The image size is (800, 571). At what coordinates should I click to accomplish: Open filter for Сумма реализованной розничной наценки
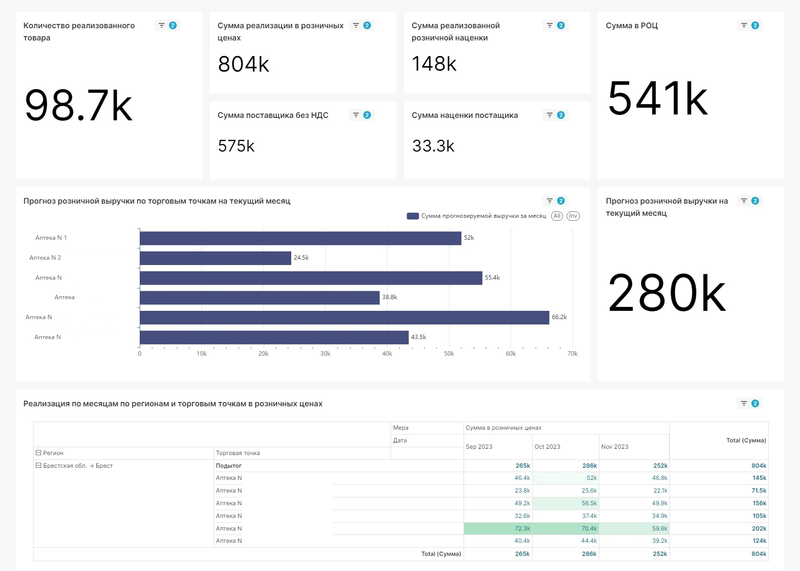549,25
